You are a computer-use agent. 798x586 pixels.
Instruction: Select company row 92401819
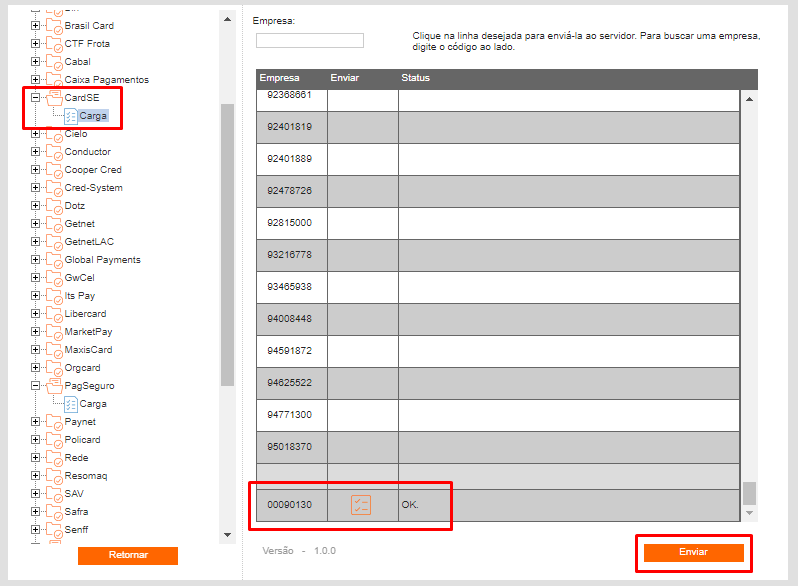pos(498,127)
